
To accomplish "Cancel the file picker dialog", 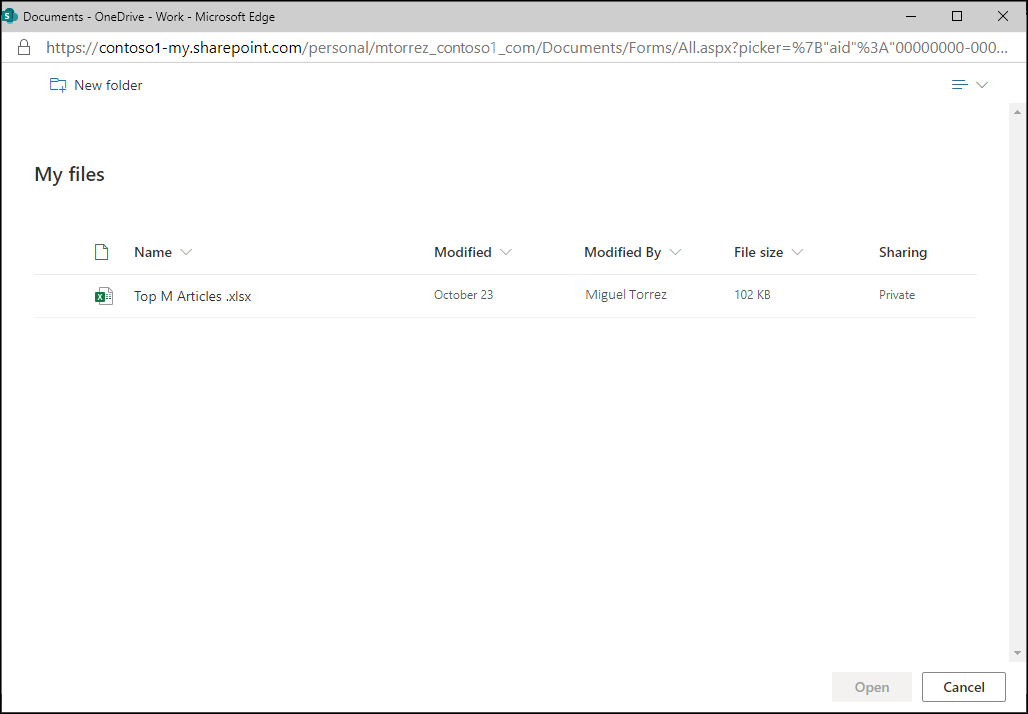I will tap(963, 687).
